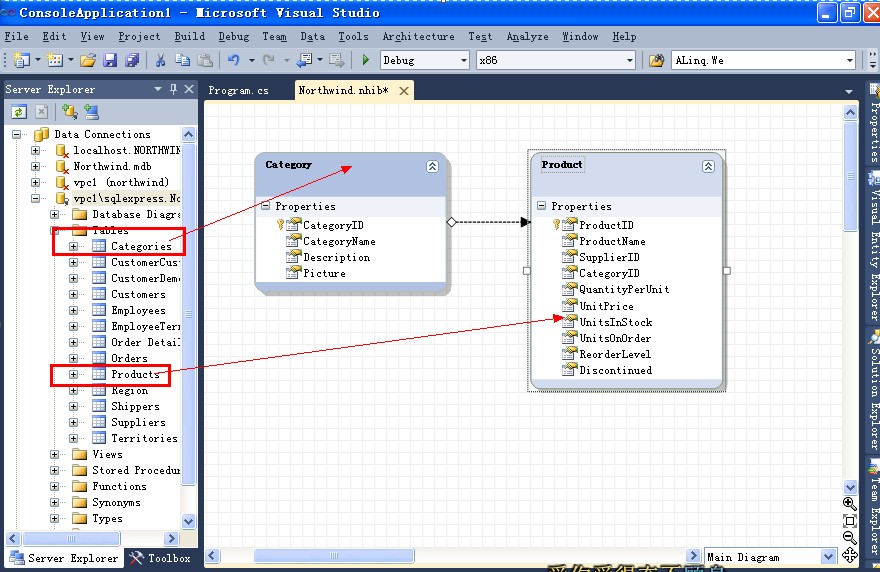Click the Paste toolbar icon
Viewport: 880px width, 572px height.
point(205,60)
